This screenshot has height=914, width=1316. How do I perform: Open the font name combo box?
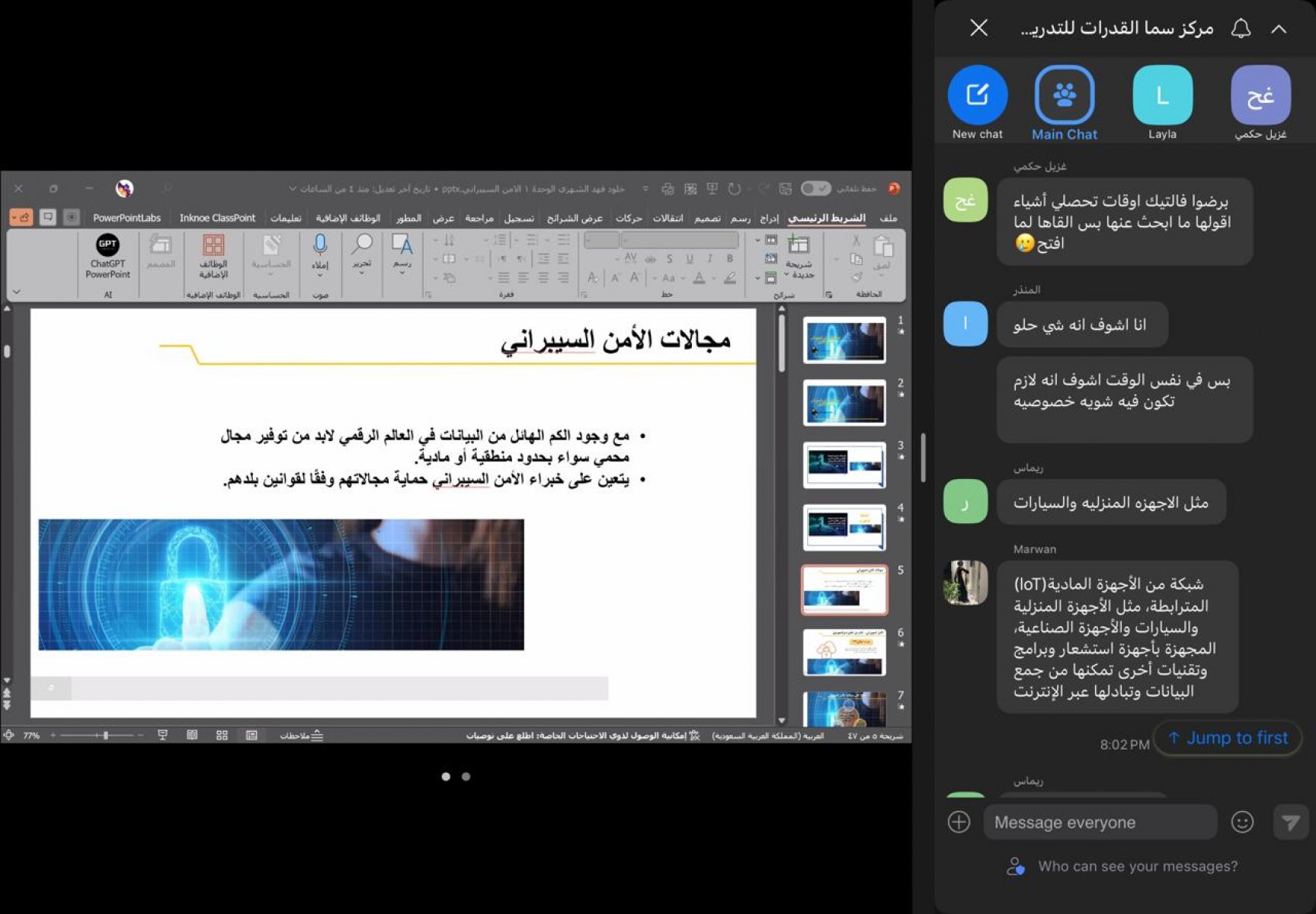(x=680, y=240)
